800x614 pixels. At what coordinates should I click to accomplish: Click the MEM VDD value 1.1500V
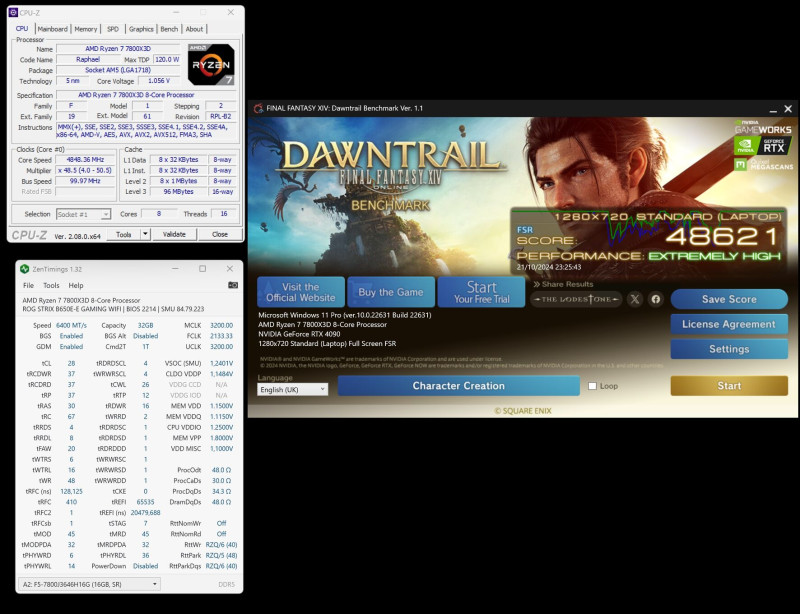pos(221,406)
